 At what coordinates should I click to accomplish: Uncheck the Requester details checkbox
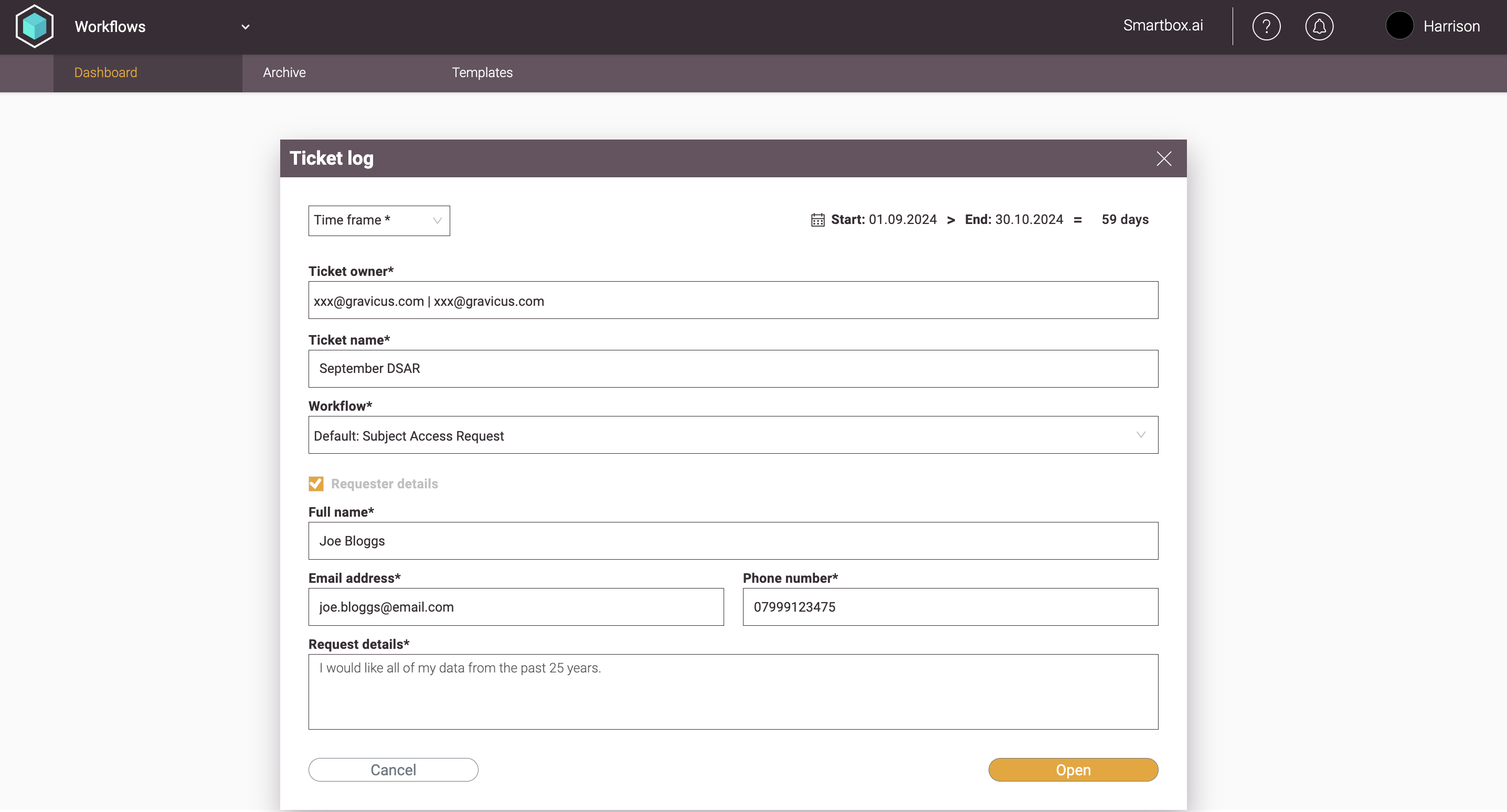pos(316,484)
